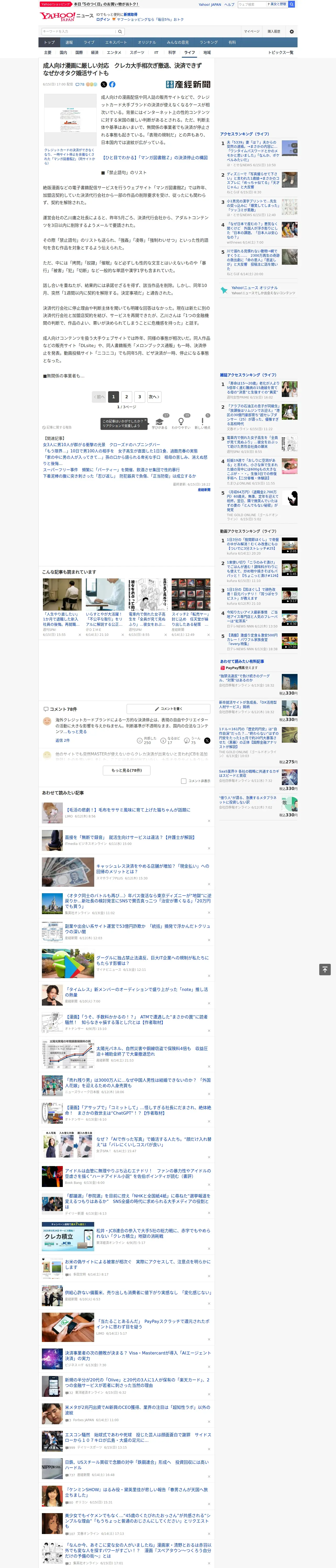336x1568 pixels.
Task: Open グーグルに独占禁止法違反 article
Action: coord(153,960)
